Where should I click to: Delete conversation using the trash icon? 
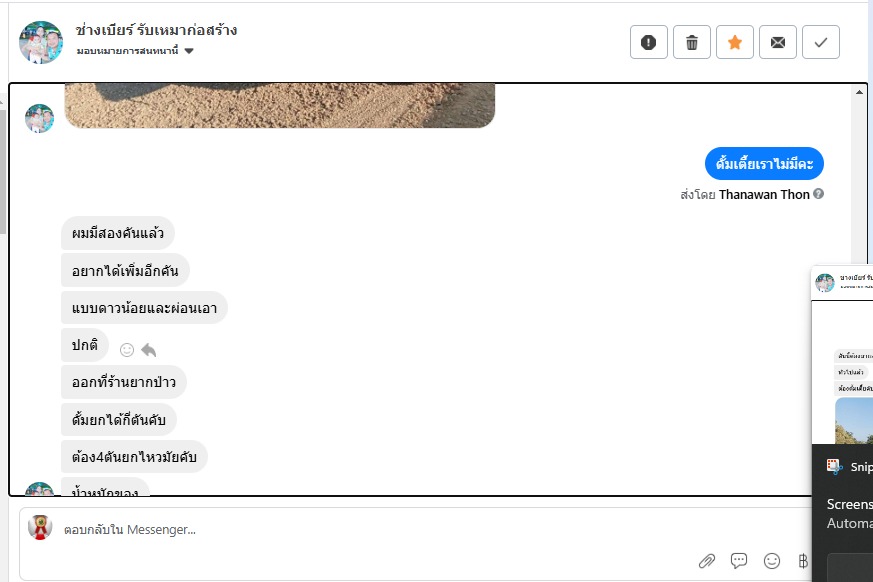(x=692, y=42)
